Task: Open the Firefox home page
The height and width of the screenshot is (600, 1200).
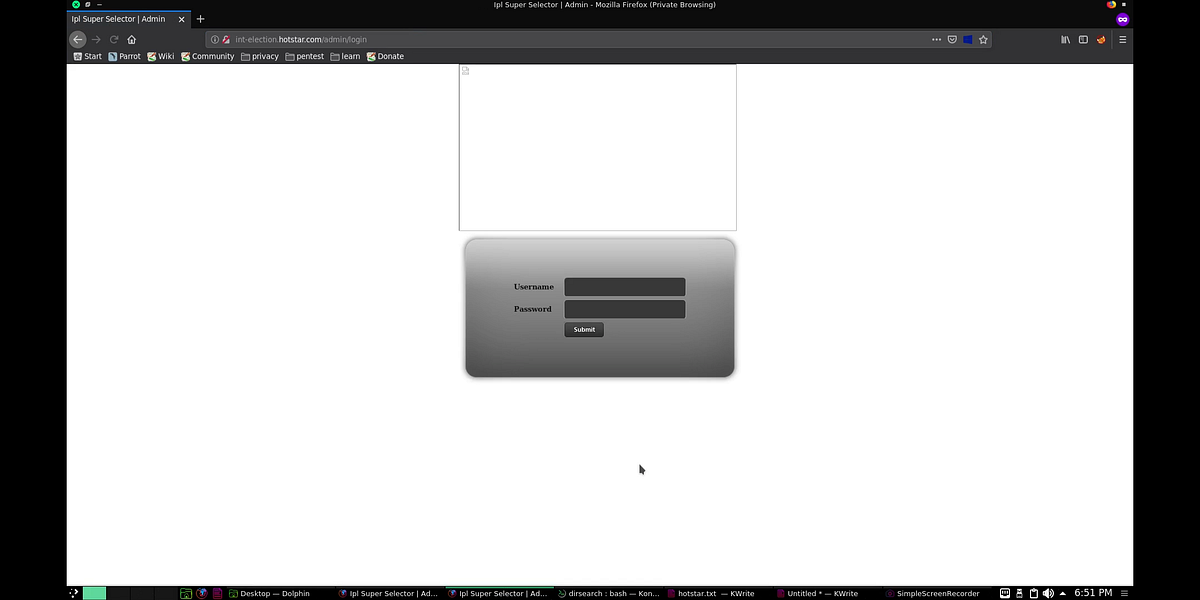Action: click(x=132, y=39)
